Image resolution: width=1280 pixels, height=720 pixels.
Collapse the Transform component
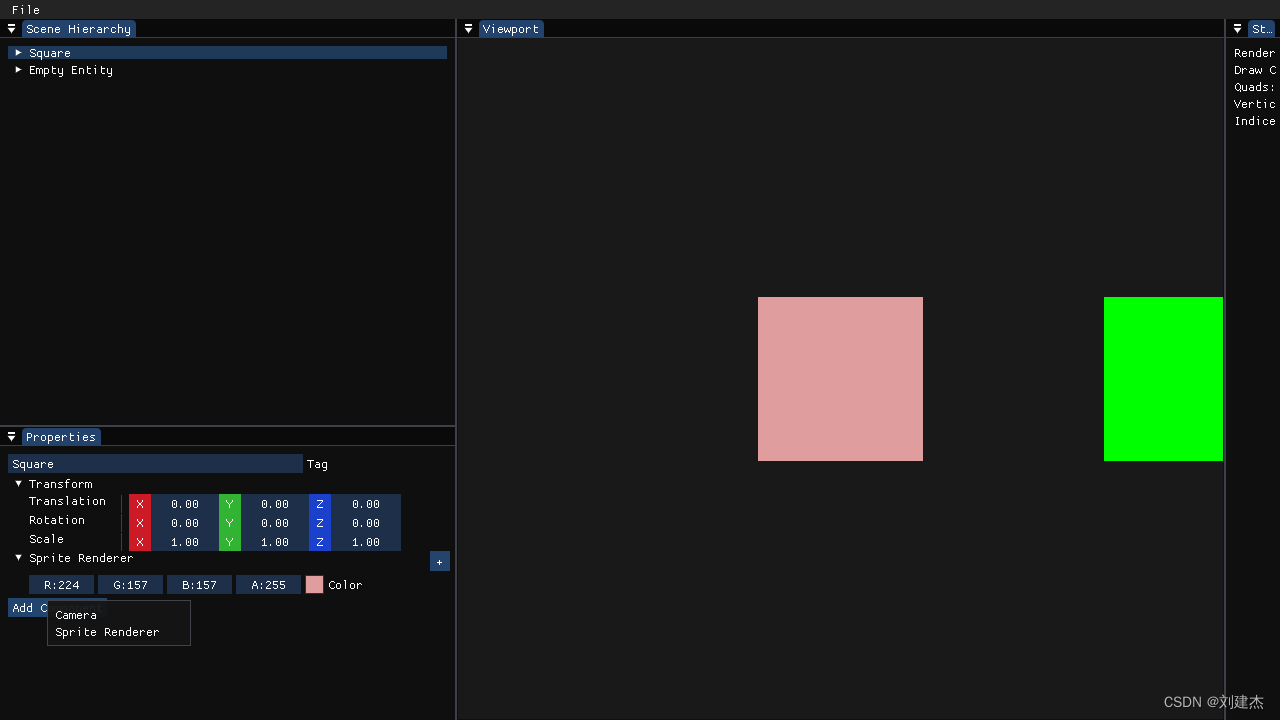click(x=18, y=483)
